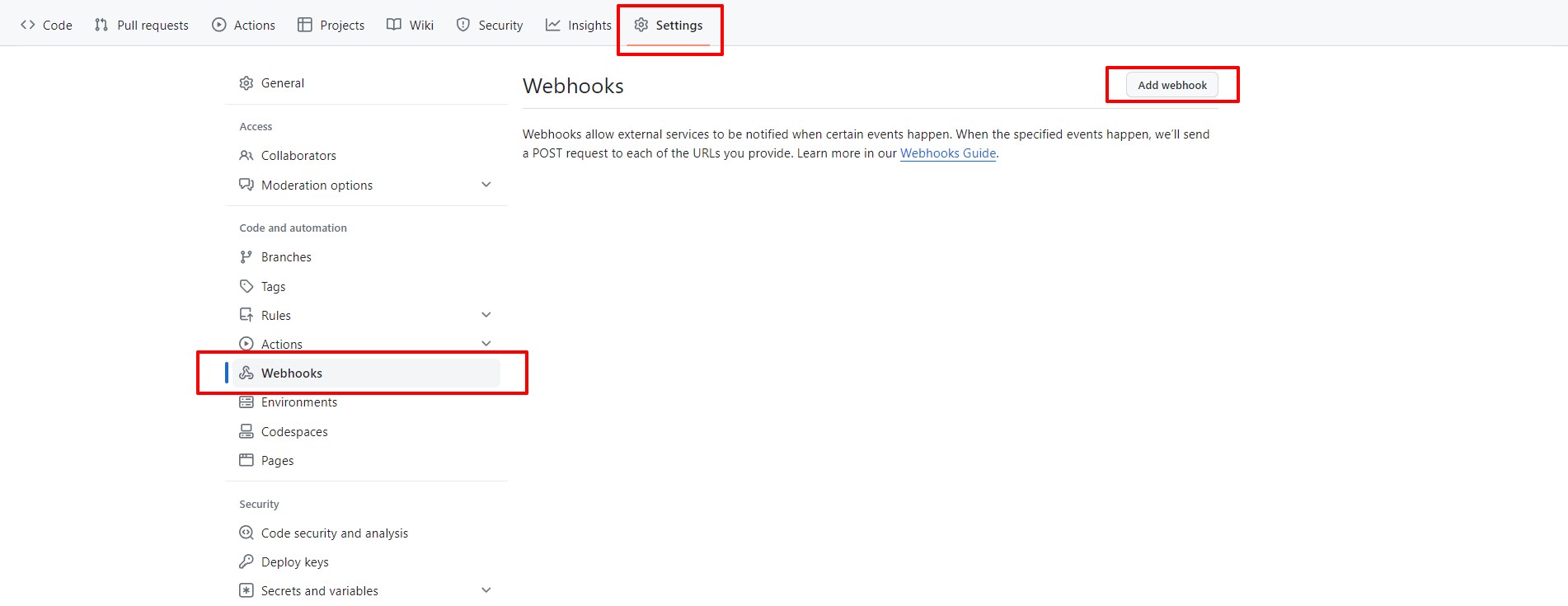Click the Insights graph icon
This screenshot has height=606, width=1568.
(x=552, y=25)
